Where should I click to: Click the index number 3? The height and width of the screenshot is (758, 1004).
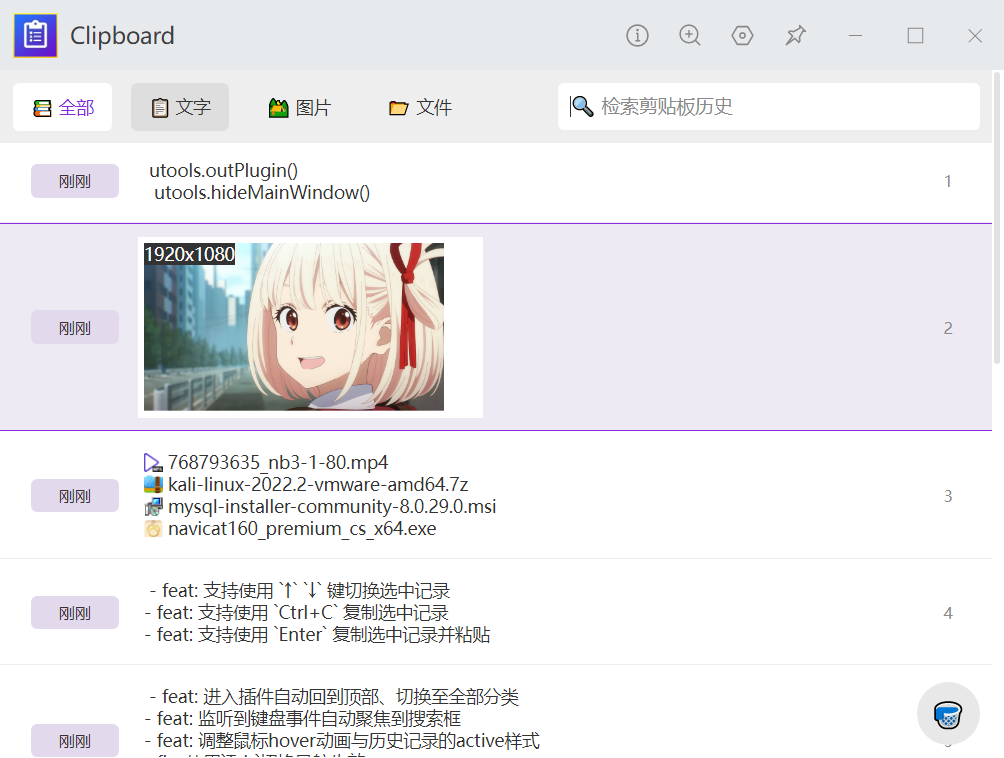tap(948, 496)
